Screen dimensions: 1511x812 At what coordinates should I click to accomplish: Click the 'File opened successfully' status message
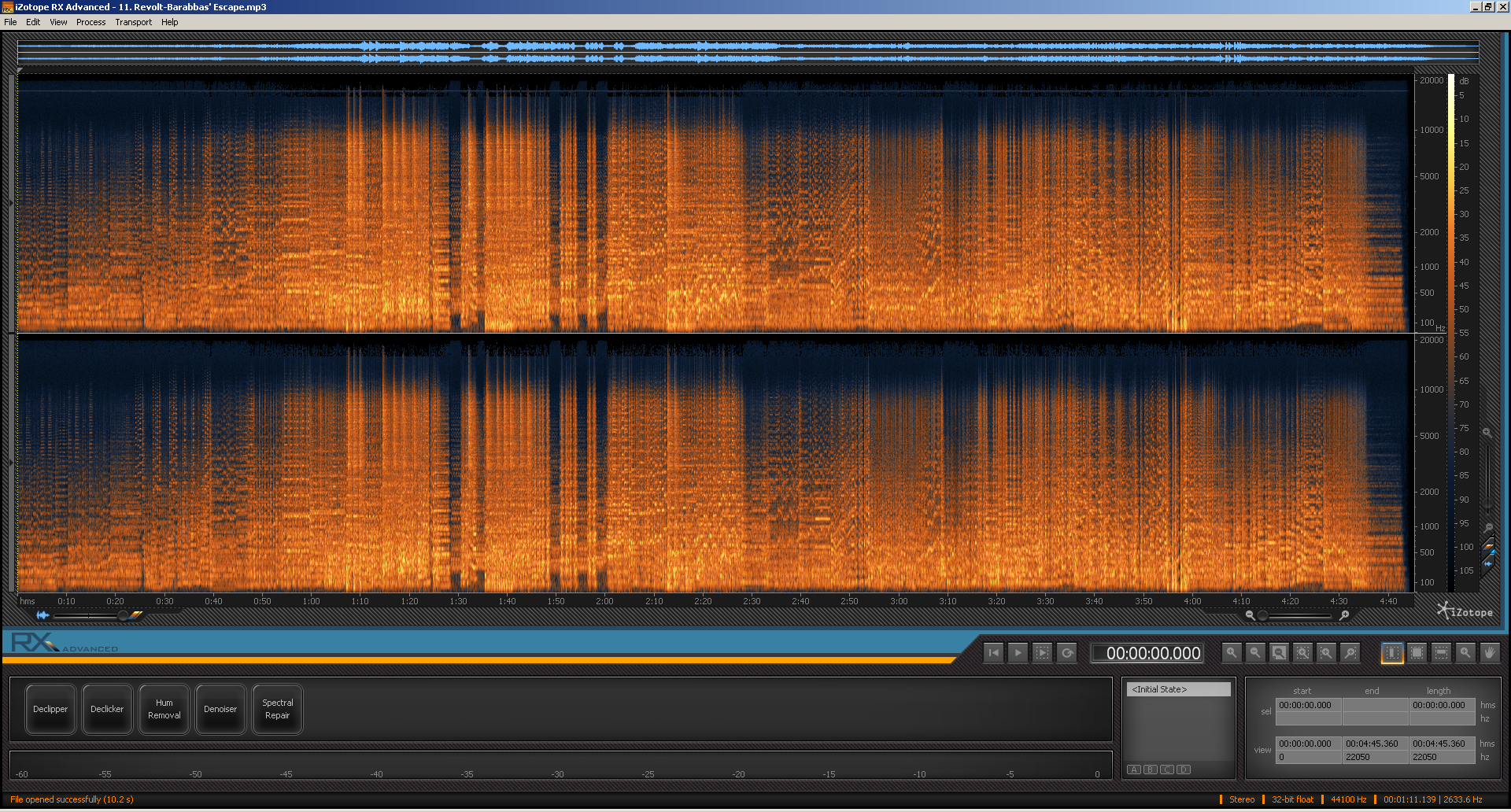coord(72,799)
